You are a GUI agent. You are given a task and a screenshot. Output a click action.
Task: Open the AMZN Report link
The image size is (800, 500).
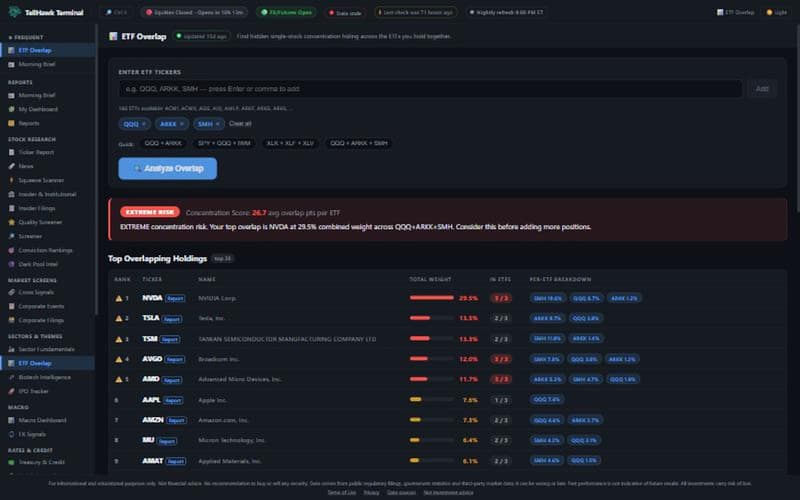click(x=177, y=421)
